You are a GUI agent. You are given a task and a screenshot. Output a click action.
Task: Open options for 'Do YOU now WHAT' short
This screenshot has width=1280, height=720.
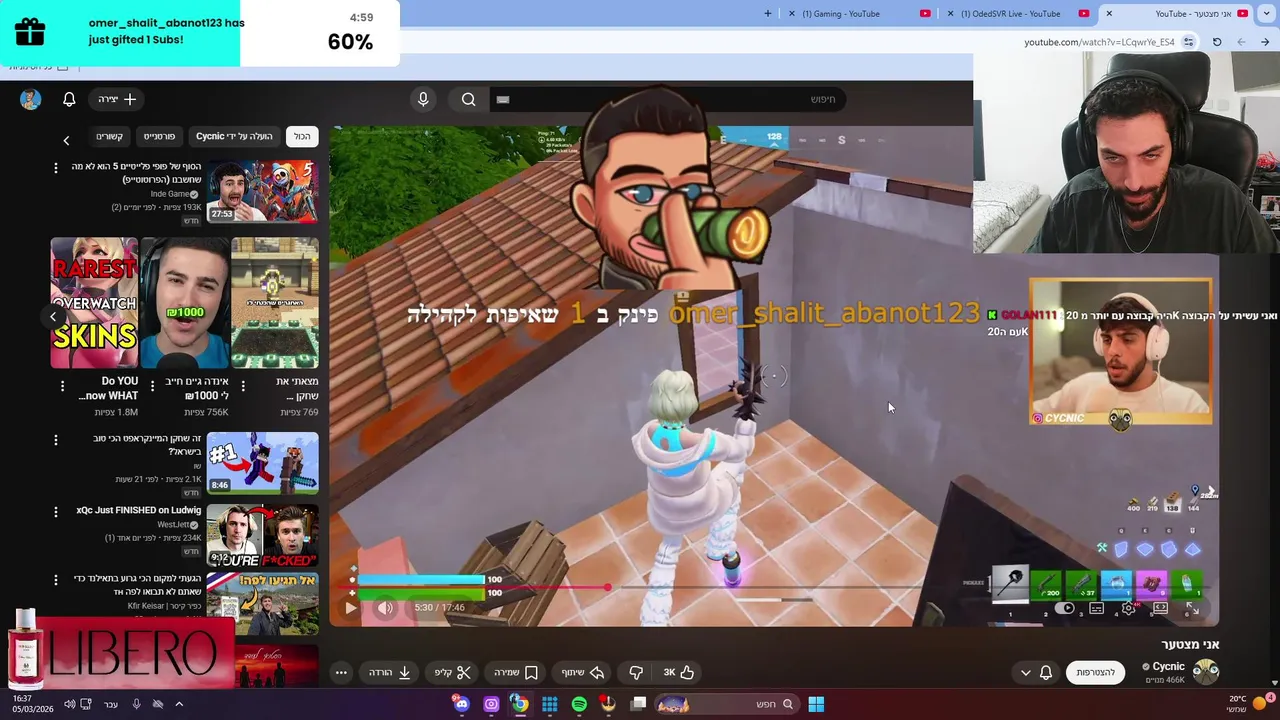62,386
